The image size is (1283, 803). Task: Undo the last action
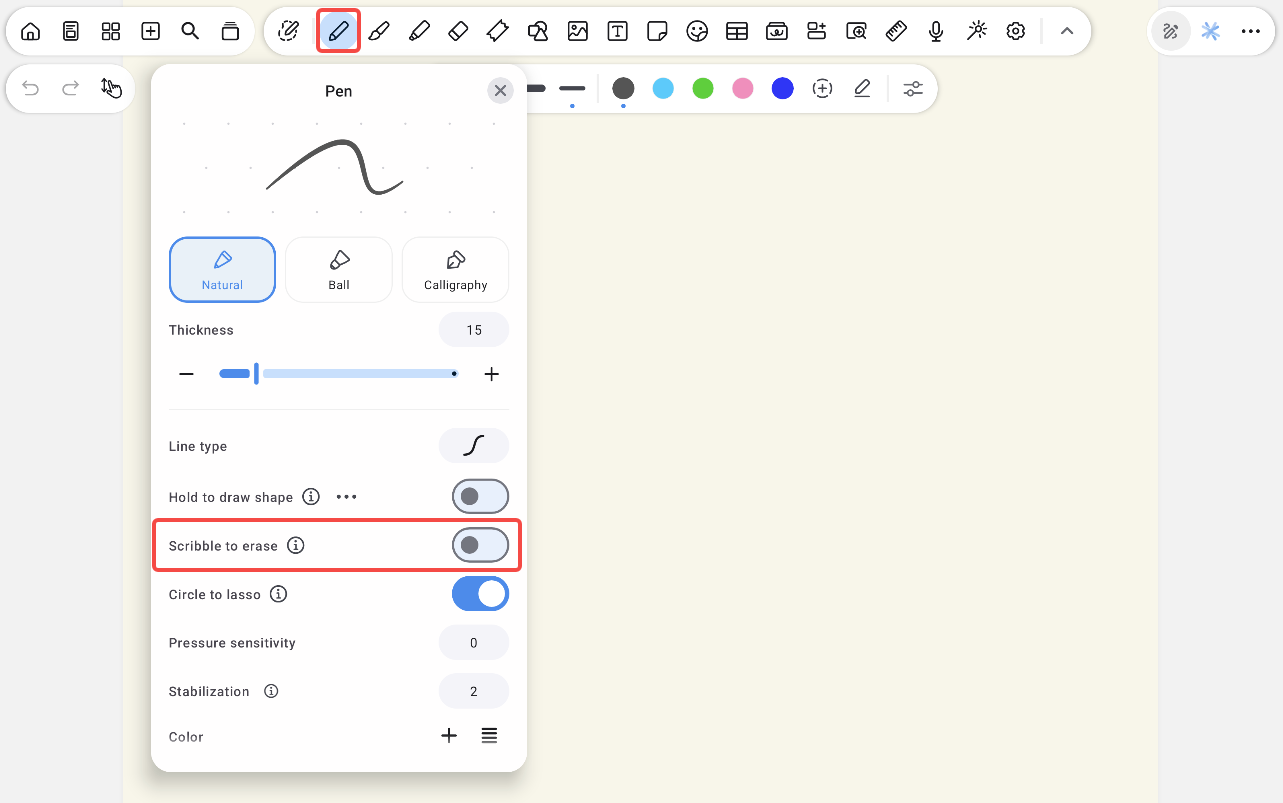click(31, 88)
